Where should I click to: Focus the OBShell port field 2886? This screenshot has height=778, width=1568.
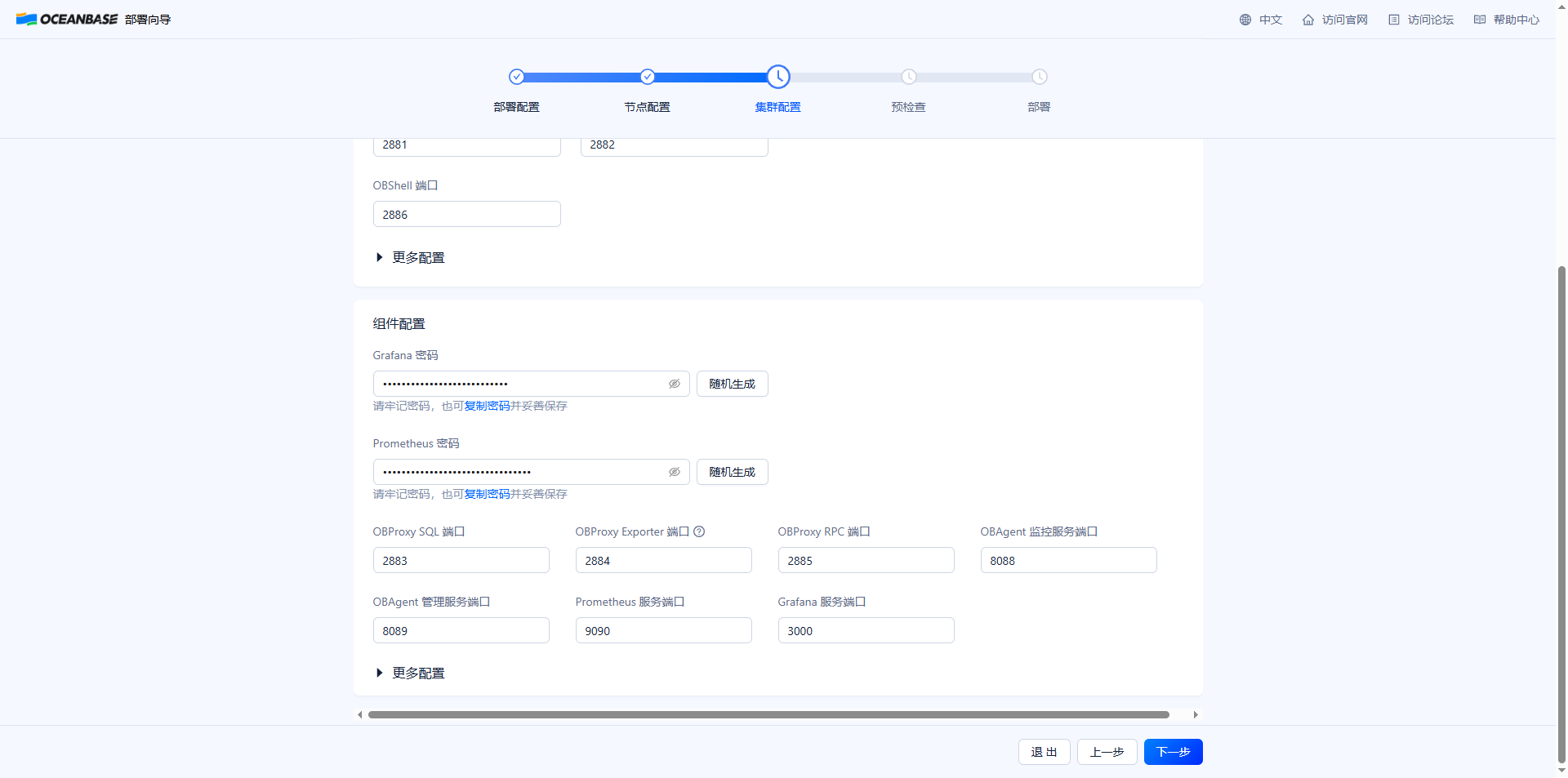(x=467, y=215)
